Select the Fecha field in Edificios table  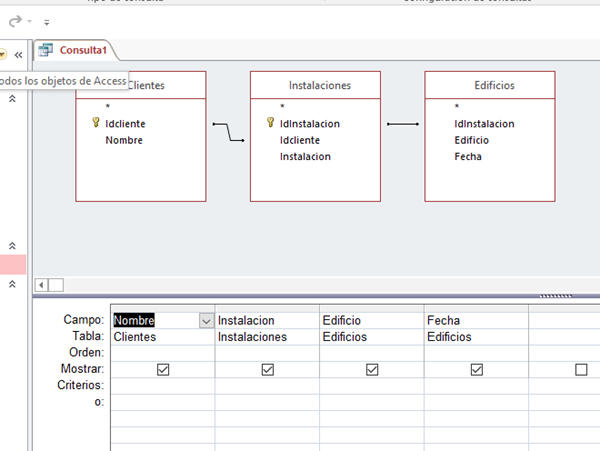pyautogui.click(x=467, y=156)
